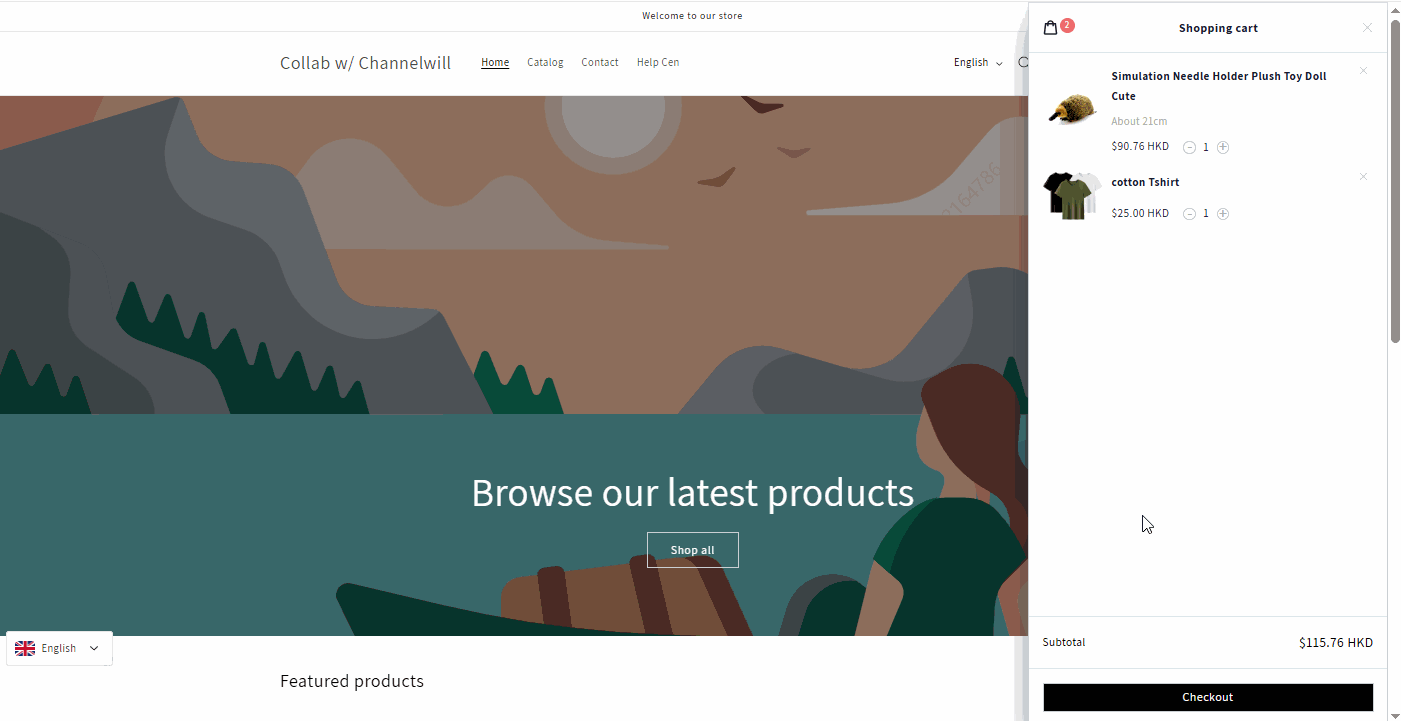Close the Shopping cart drawer
Viewport: 1401px width, 721px height.
[x=1367, y=28]
